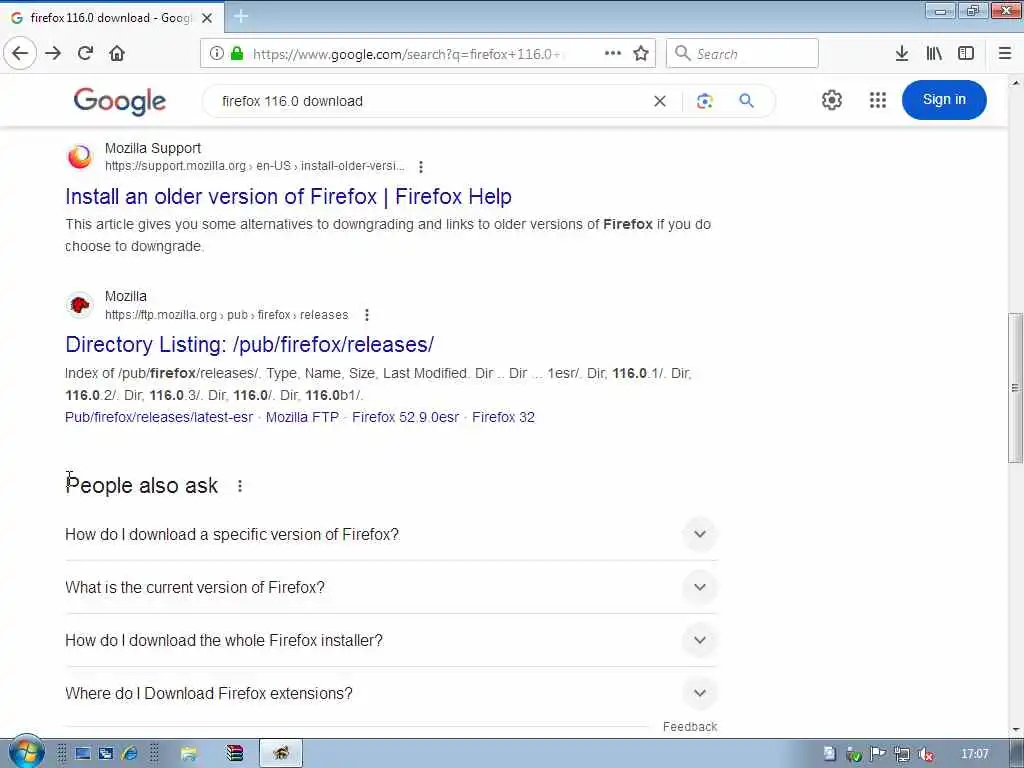Click the Firefox toolbar Search box
1024x768 pixels.
click(742, 54)
